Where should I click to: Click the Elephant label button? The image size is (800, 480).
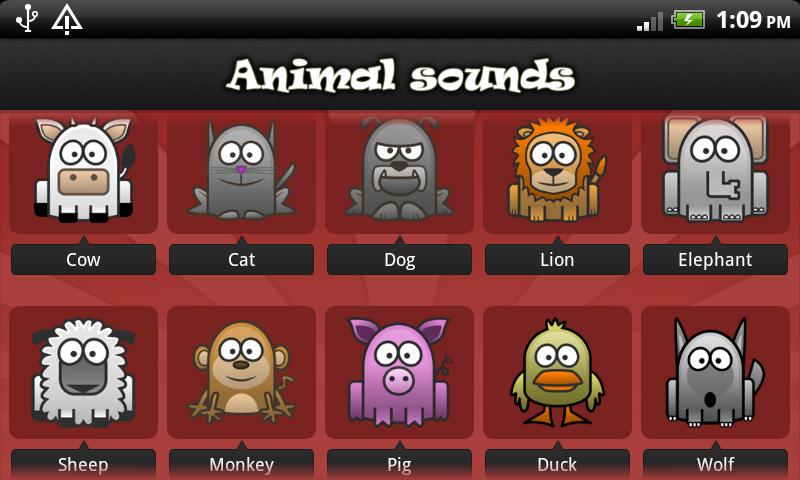[715, 260]
